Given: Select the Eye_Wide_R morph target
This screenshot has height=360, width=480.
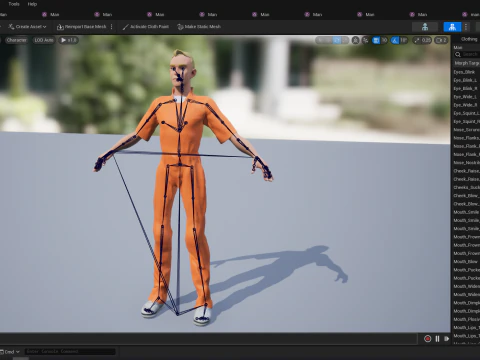Looking at the screenshot, I should pos(466,105).
